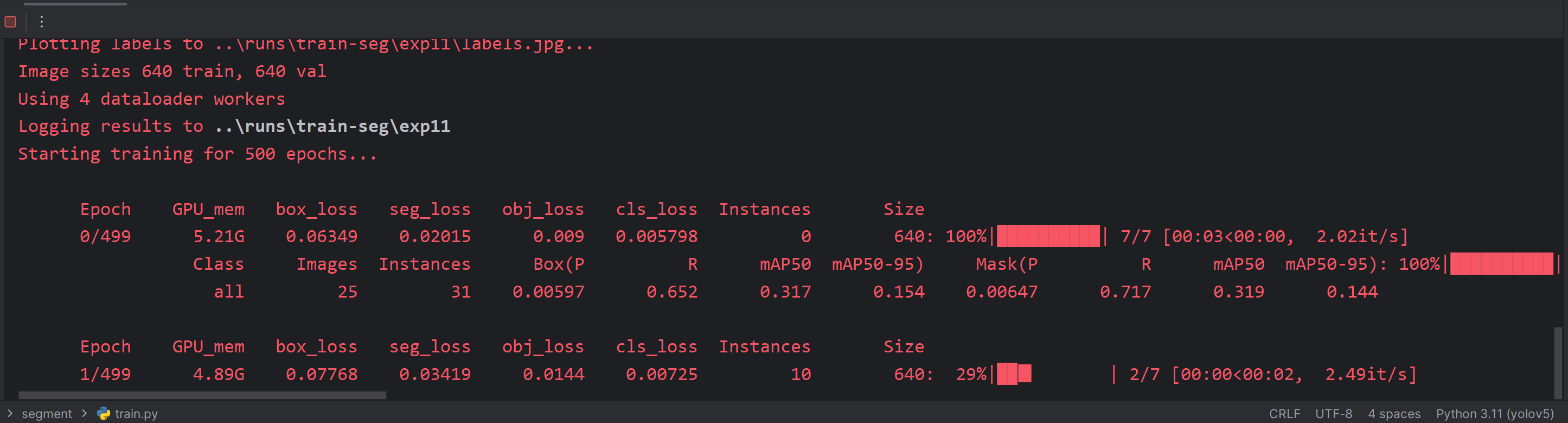Click the '2/7' batch progress text
The width and height of the screenshot is (1568, 423).
coord(1144,374)
